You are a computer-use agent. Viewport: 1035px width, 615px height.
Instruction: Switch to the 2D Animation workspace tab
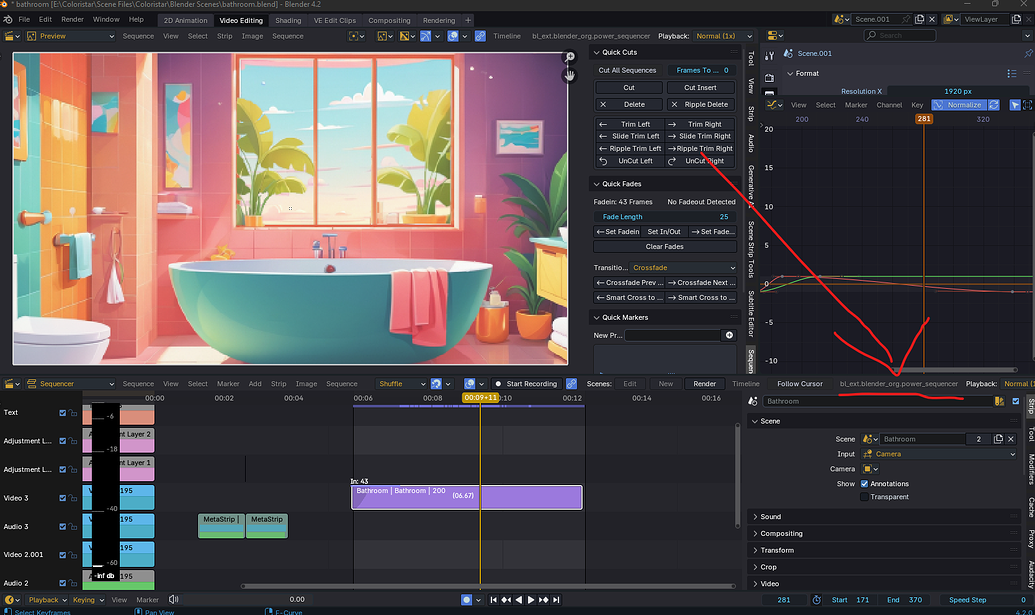pyautogui.click(x=185, y=20)
